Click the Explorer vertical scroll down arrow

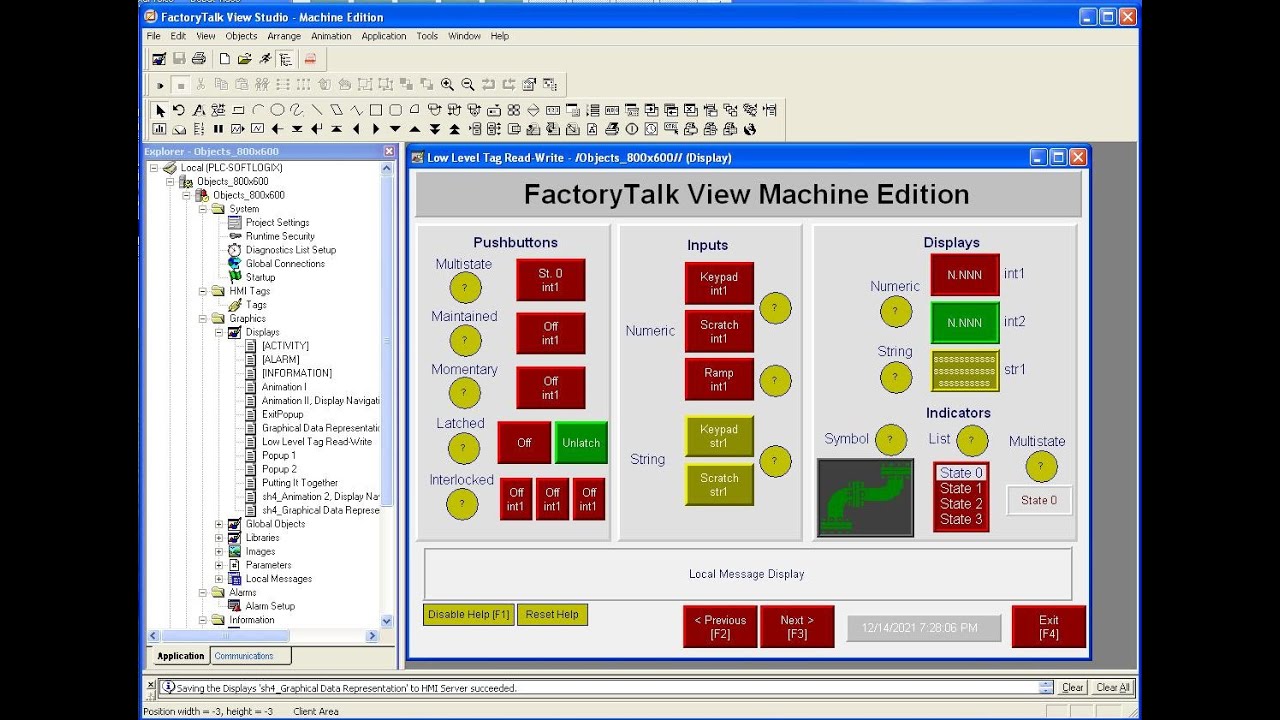click(388, 622)
